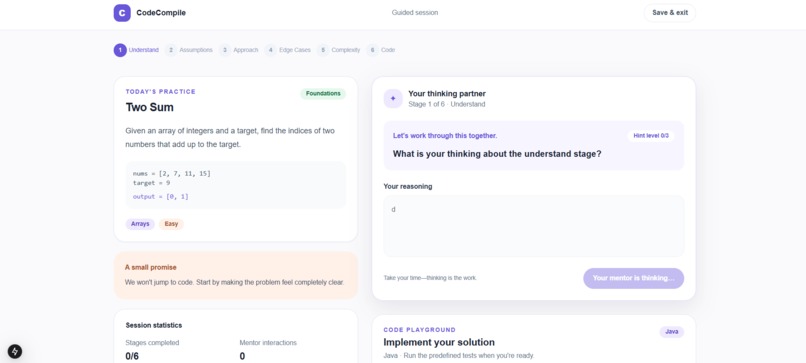Click the Easy difficulty tag

pos(171,224)
